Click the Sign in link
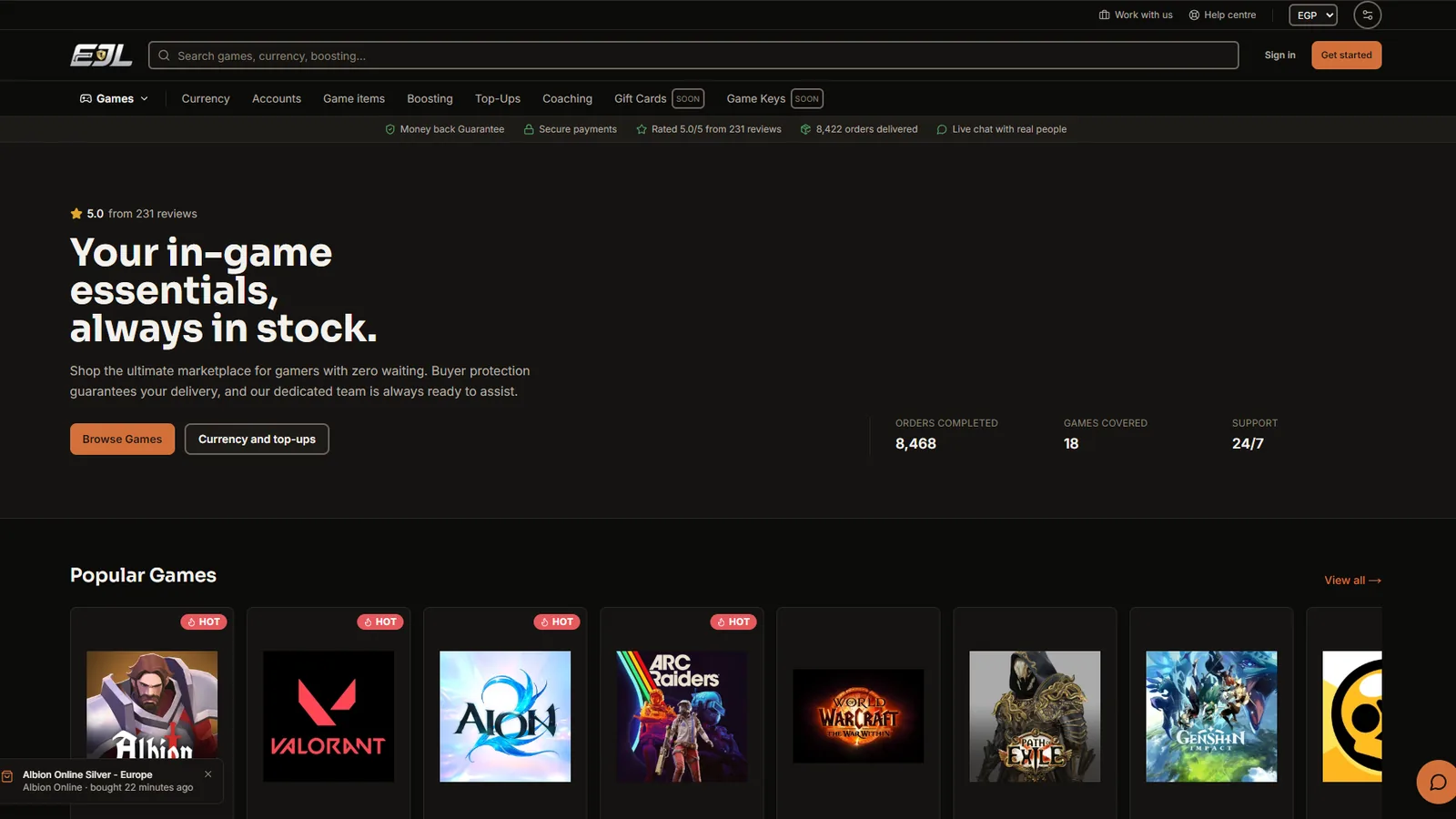Image resolution: width=1456 pixels, height=819 pixels. click(1279, 56)
